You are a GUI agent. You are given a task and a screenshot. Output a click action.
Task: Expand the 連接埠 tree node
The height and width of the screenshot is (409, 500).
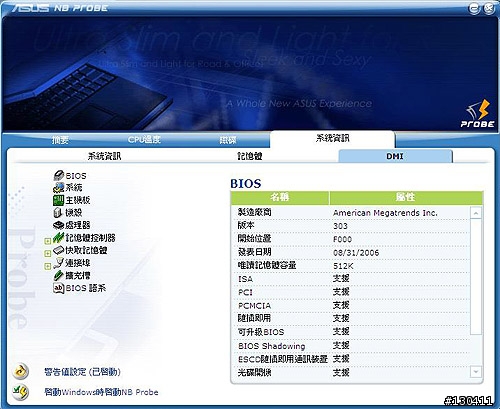(48, 266)
